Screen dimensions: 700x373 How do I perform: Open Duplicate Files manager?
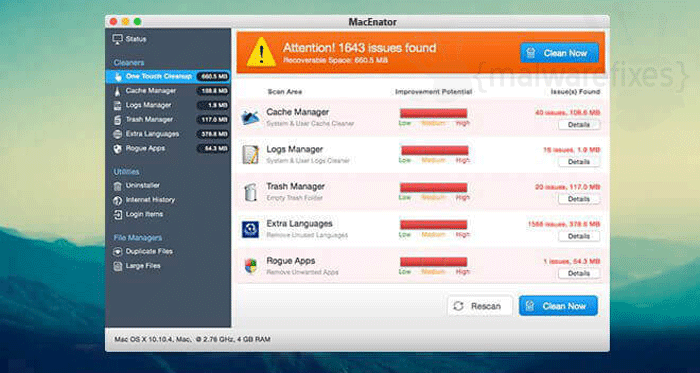pyautogui.click(x=149, y=252)
